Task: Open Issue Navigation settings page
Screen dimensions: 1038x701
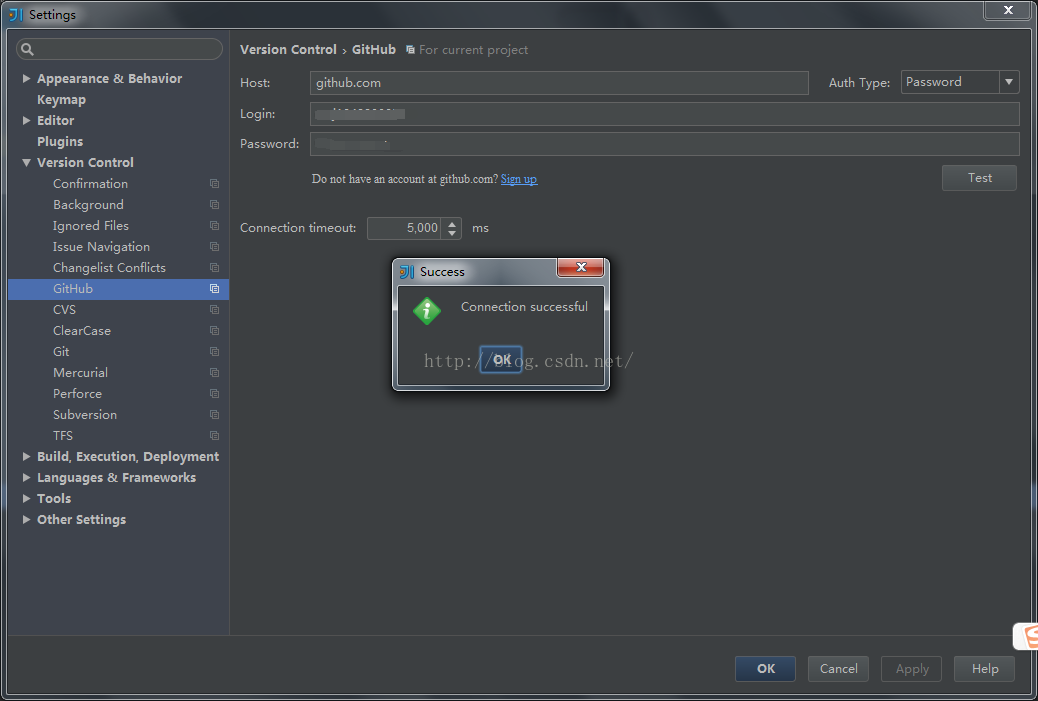Action: [x=101, y=246]
